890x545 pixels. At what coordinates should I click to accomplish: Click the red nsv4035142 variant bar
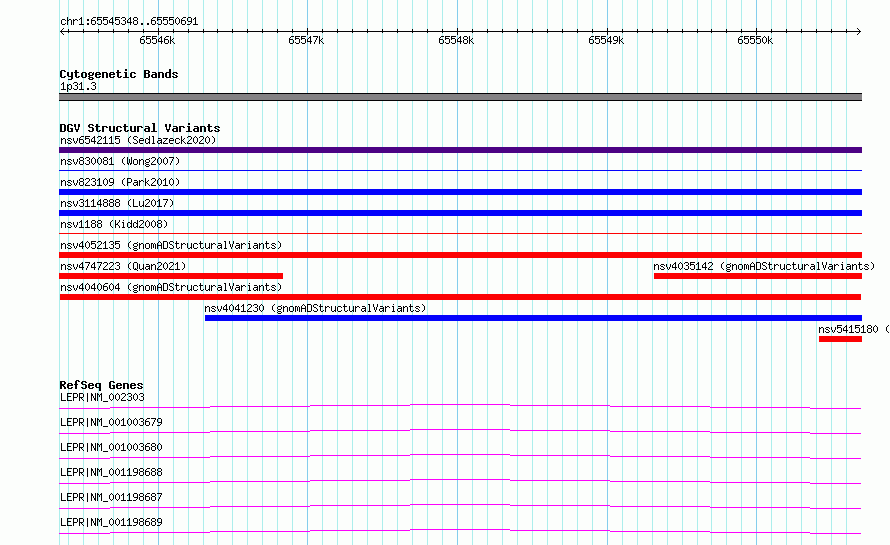pos(758,276)
